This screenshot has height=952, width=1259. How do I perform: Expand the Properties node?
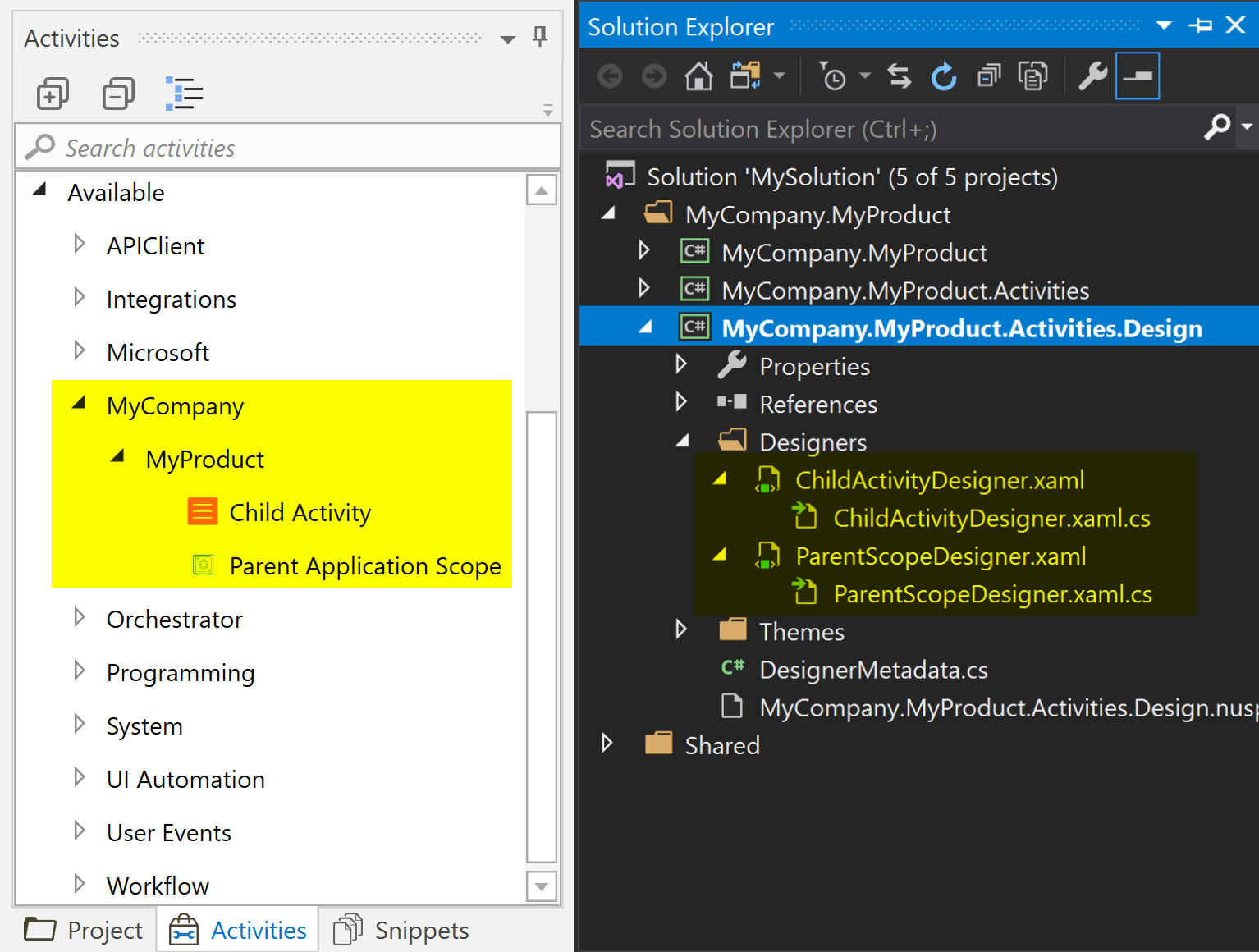coord(680,364)
